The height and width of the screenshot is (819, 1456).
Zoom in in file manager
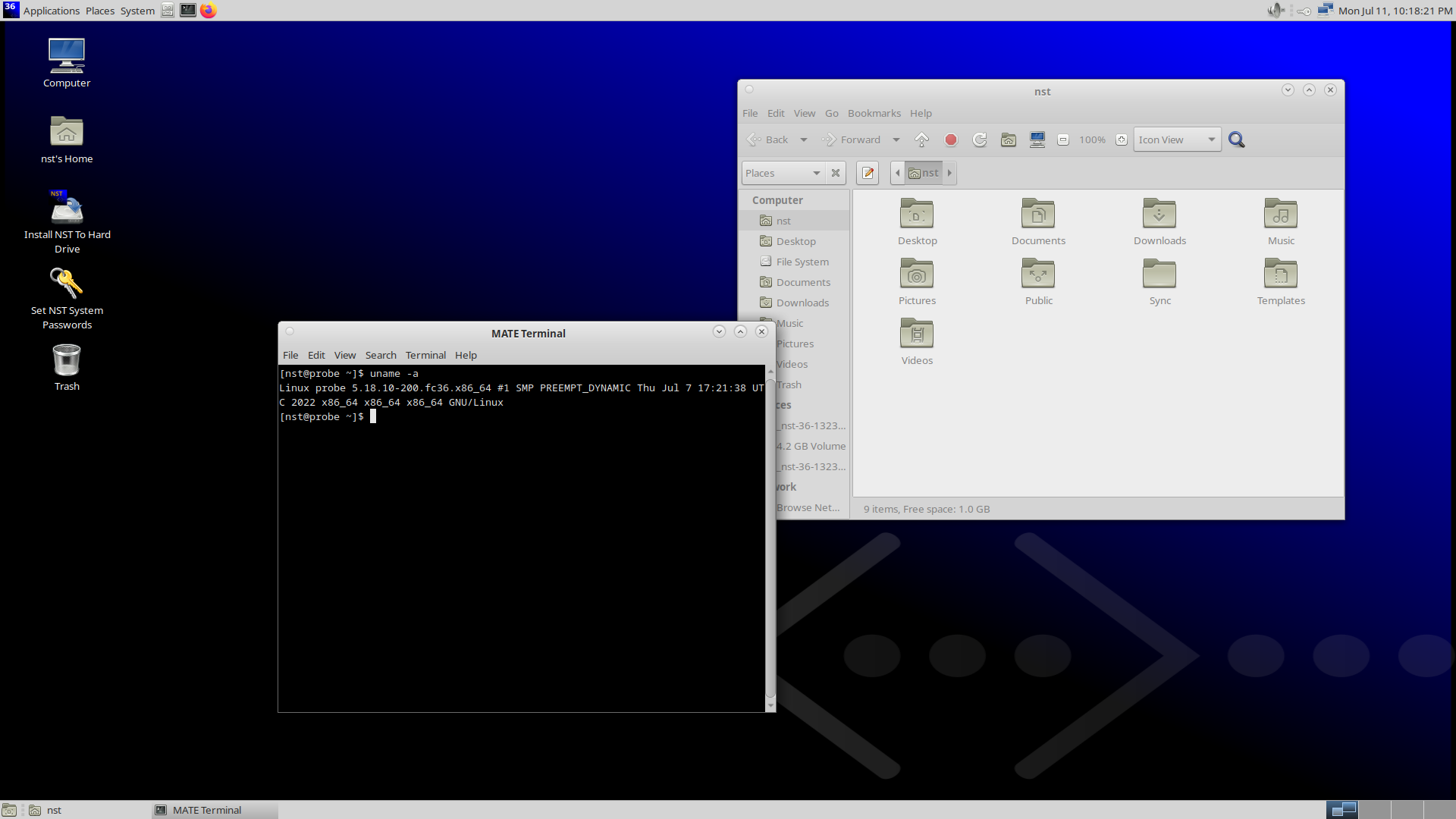[x=1122, y=140]
